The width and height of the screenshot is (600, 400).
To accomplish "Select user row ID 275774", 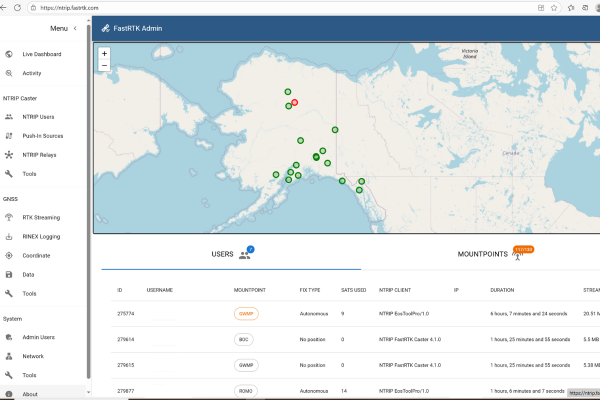I will [355, 313].
